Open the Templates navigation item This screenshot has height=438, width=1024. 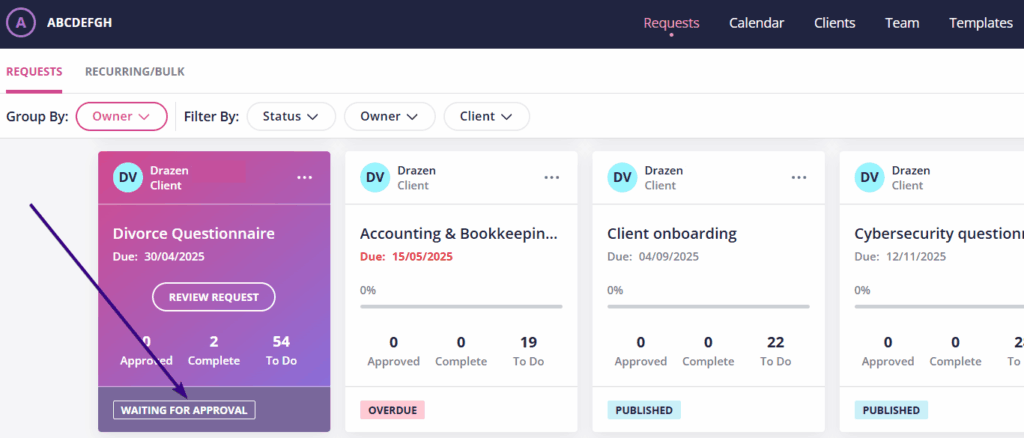click(x=980, y=23)
